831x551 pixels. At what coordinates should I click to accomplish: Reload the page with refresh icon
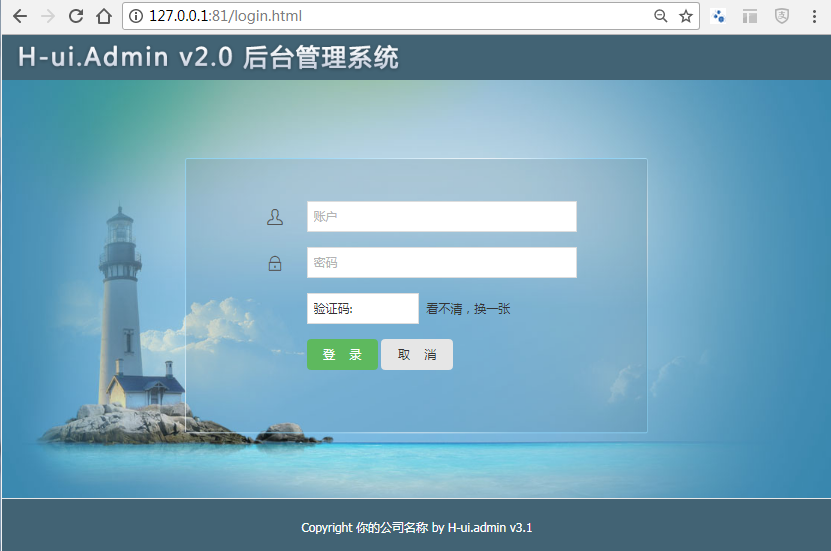[76, 16]
